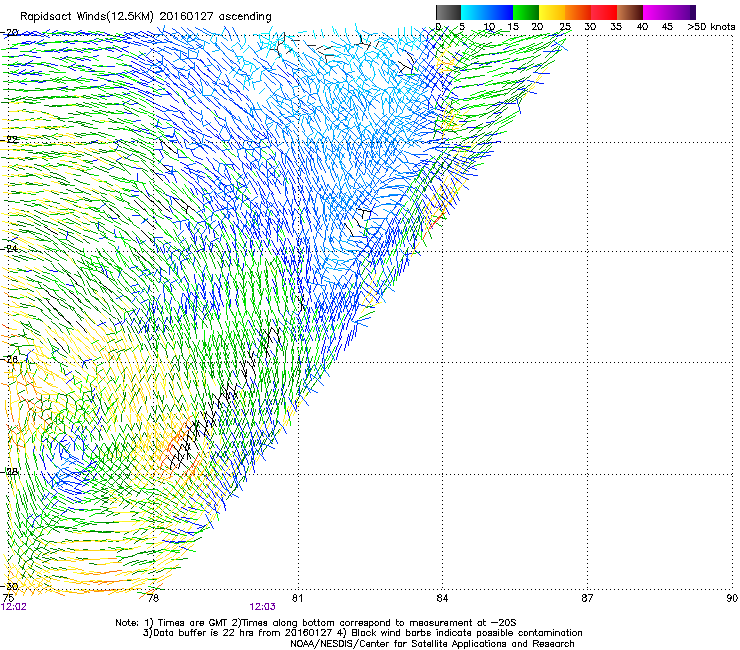This screenshot has width=740, height=650.
Task: Click the purple '12:02' time stamp
Action: 14,607
